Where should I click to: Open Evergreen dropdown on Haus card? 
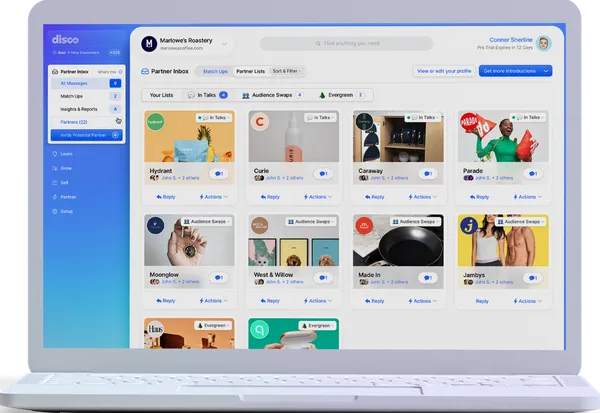tap(214, 326)
